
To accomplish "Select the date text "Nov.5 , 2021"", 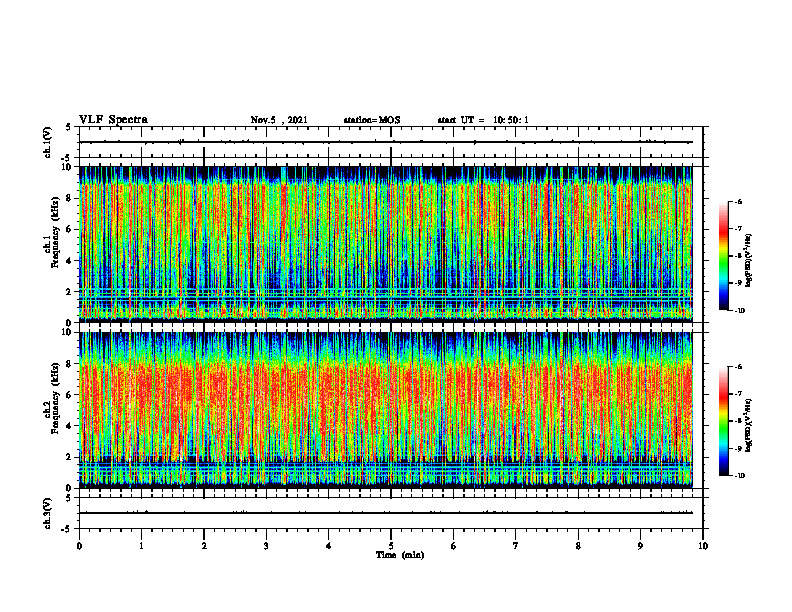I will pyautogui.click(x=279, y=120).
